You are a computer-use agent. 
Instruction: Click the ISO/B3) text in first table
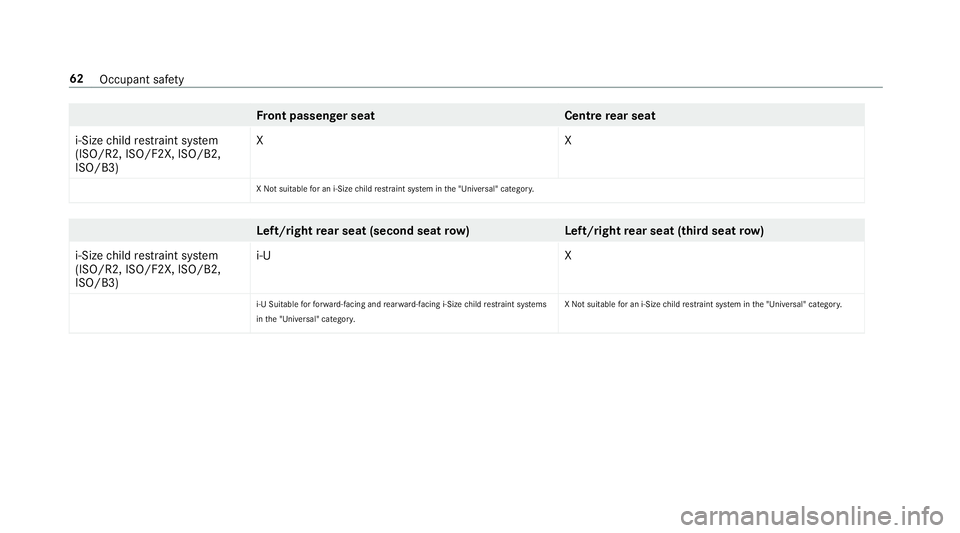point(97,168)
